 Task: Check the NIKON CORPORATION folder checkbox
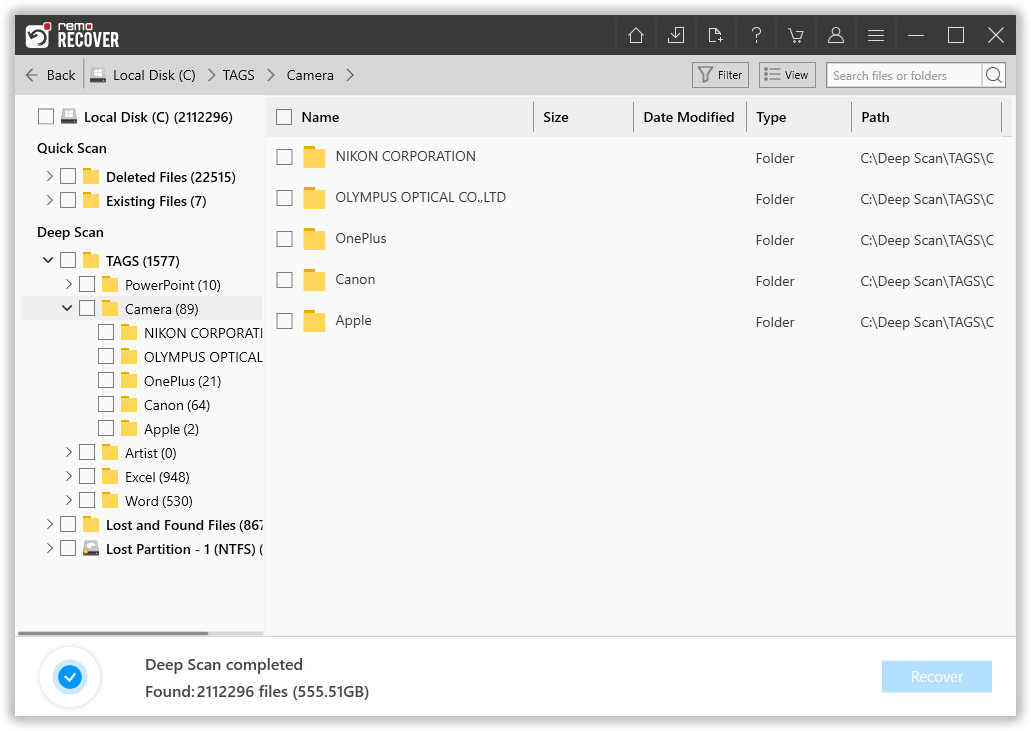click(x=283, y=156)
